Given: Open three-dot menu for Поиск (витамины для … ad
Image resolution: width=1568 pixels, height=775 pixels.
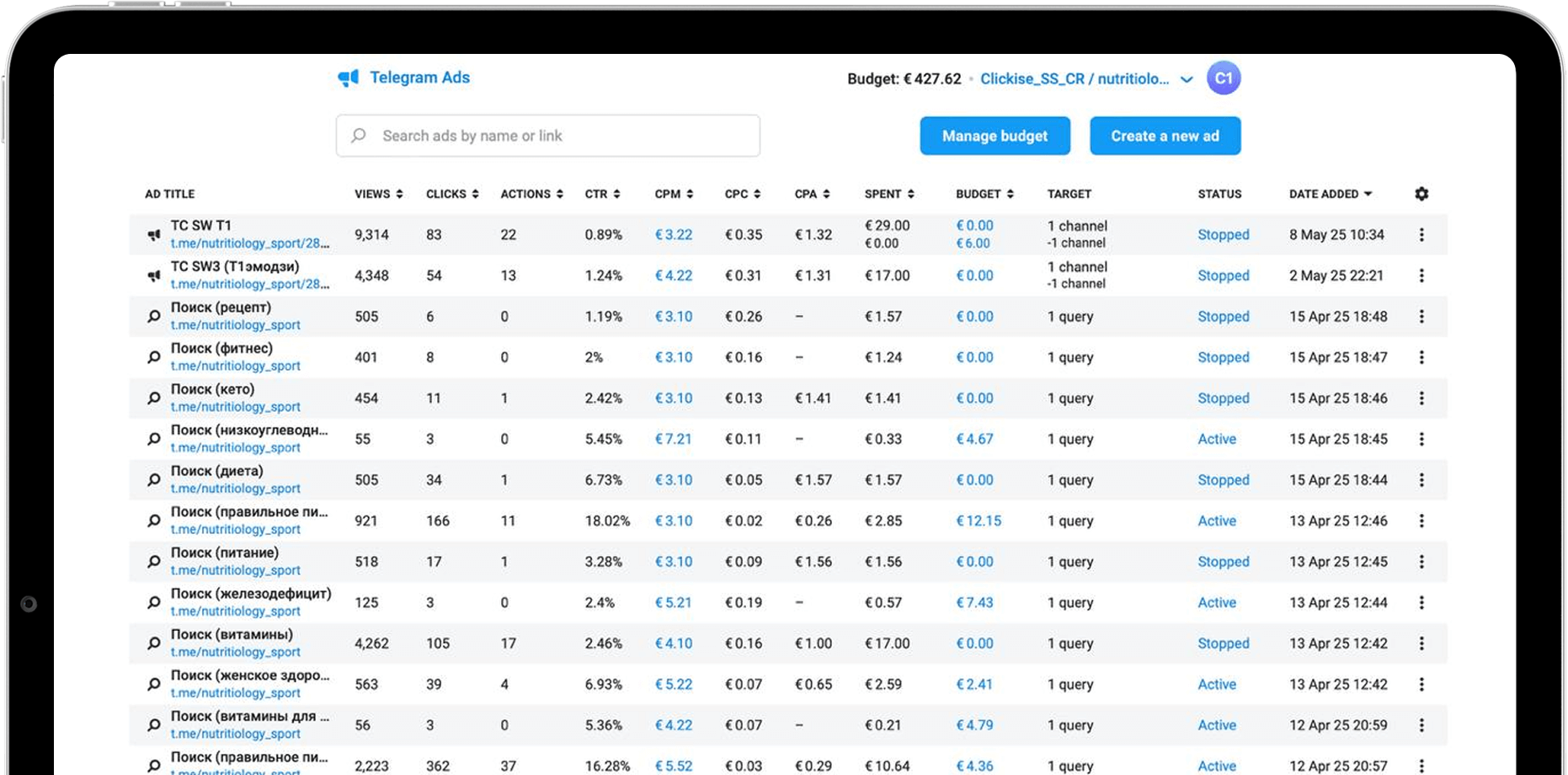Looking at the screenshot, I should pyautogui.click(x=1421, y=725).
